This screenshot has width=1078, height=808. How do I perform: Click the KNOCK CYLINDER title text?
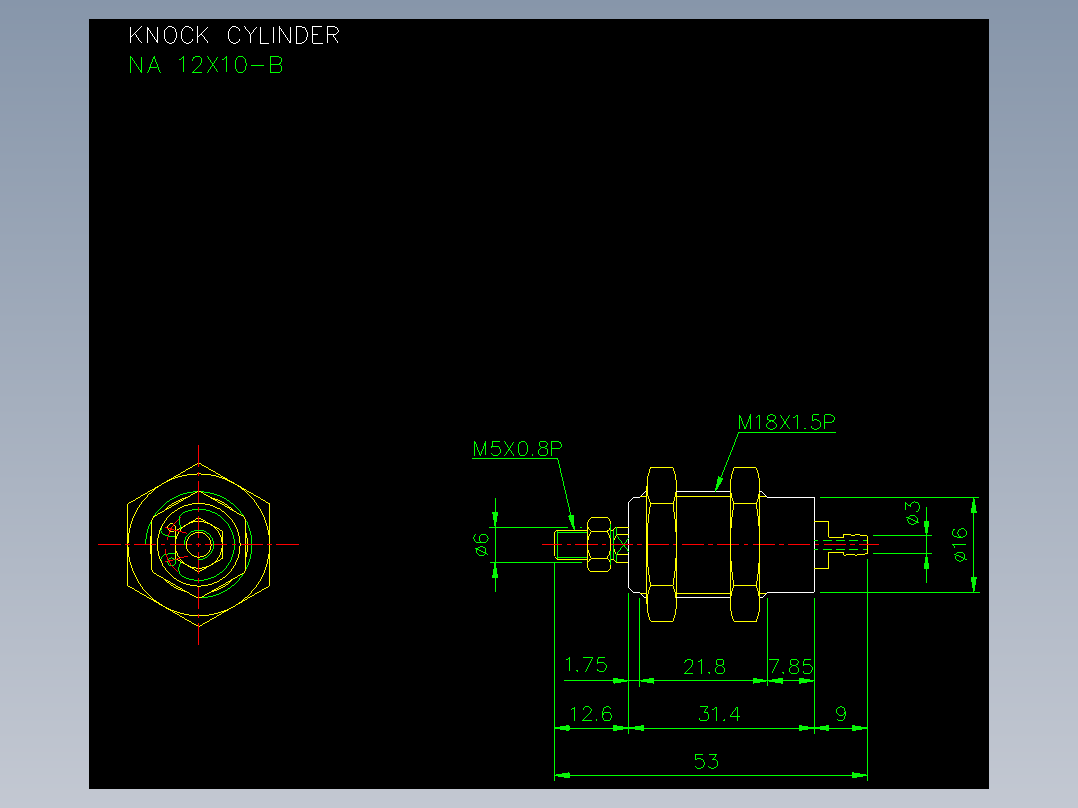point(234,35)
